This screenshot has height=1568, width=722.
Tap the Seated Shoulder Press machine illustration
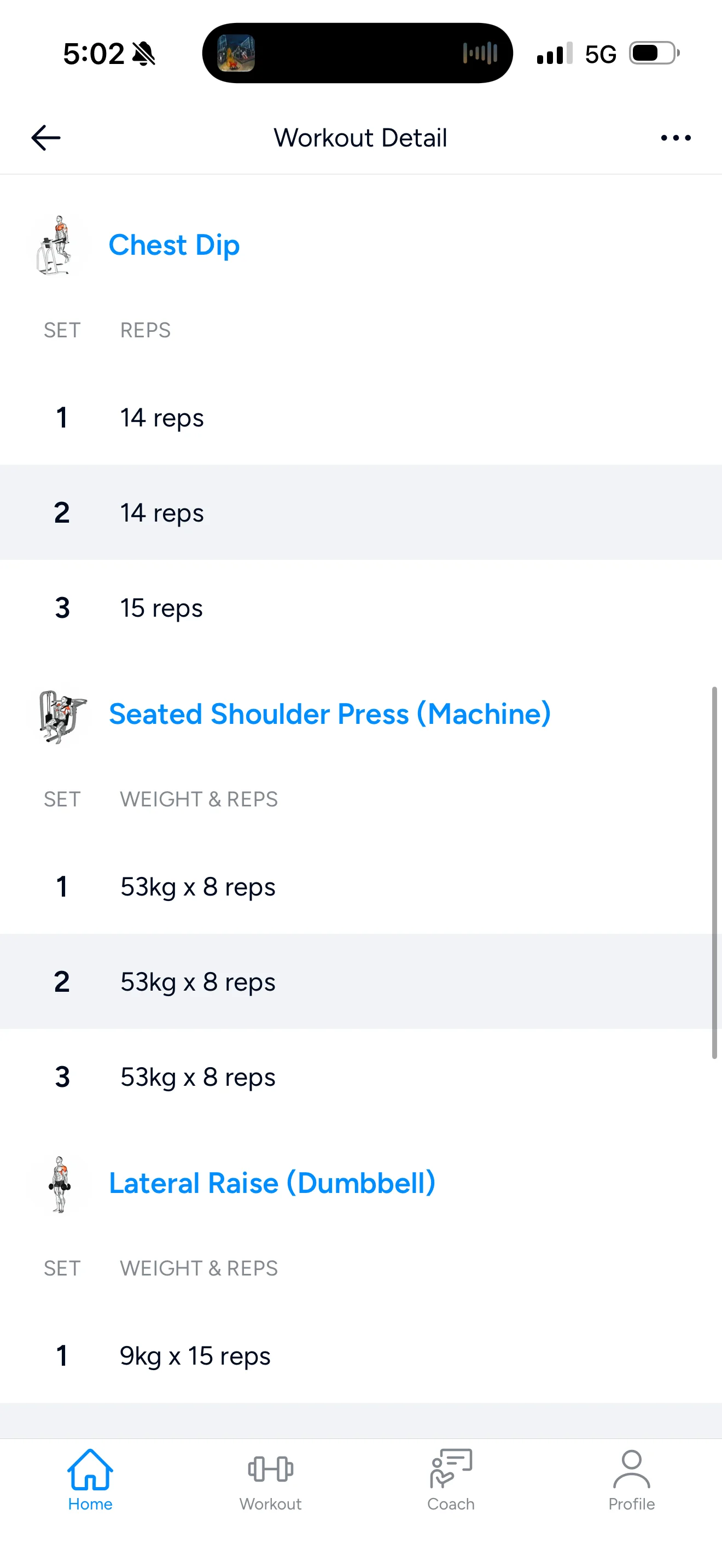(x=60, y=715)
